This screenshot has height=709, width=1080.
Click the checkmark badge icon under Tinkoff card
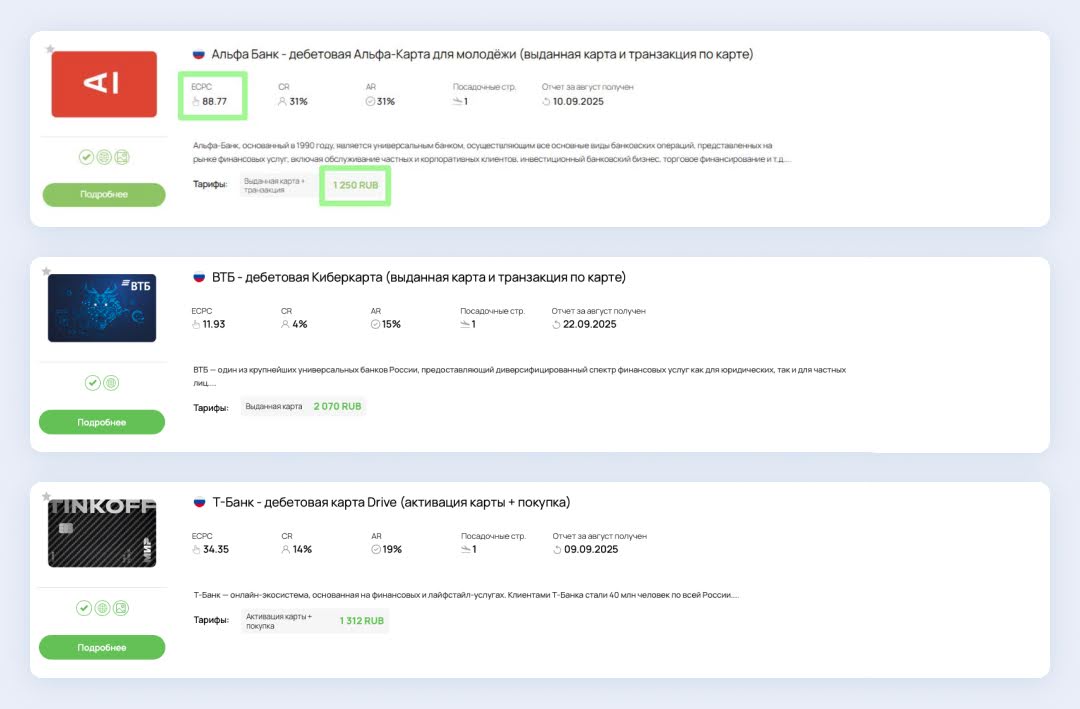coord(85,607)
